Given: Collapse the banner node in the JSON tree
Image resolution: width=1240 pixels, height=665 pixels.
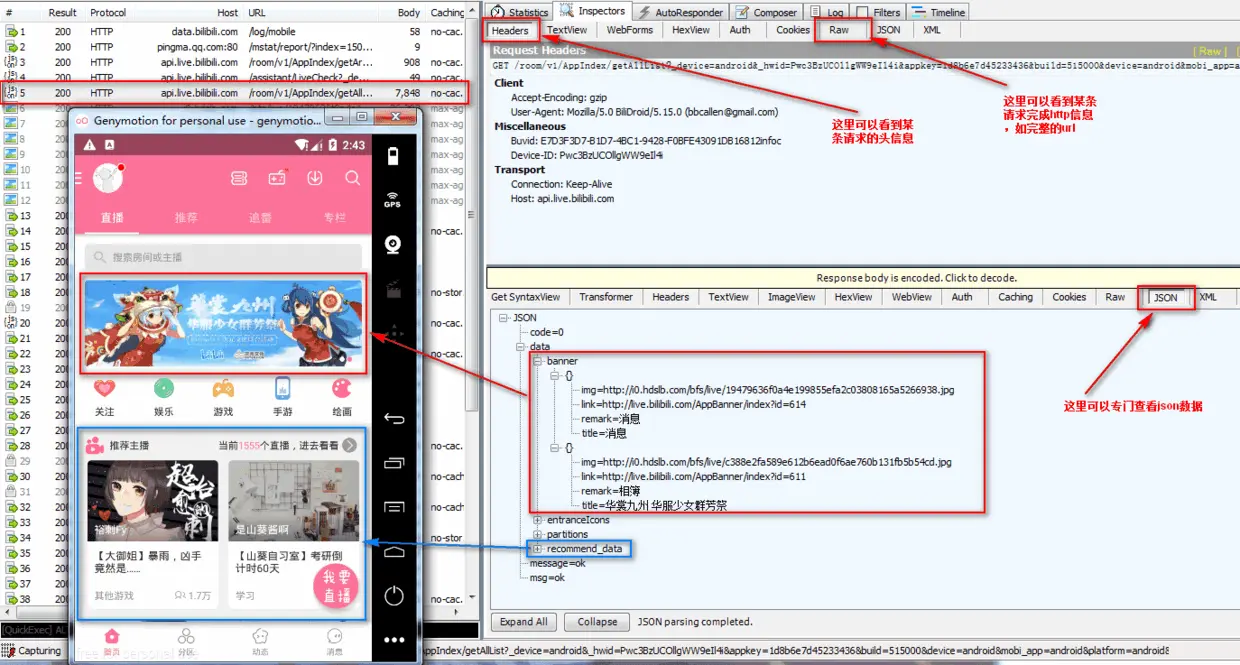Looking at the screenshot, I should click(x=537, y=361).
